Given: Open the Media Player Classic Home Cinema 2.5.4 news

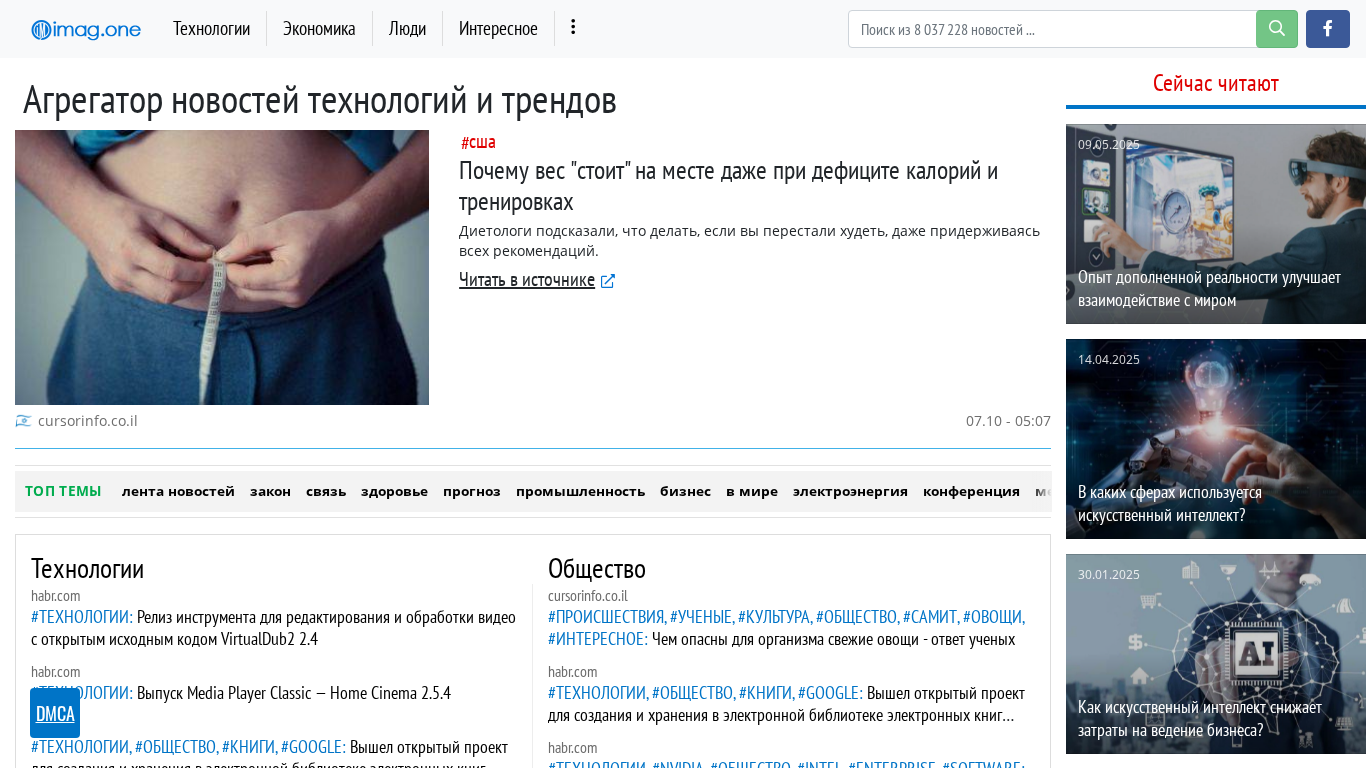Looking at the screenshot, I should [x=294, y=693].
